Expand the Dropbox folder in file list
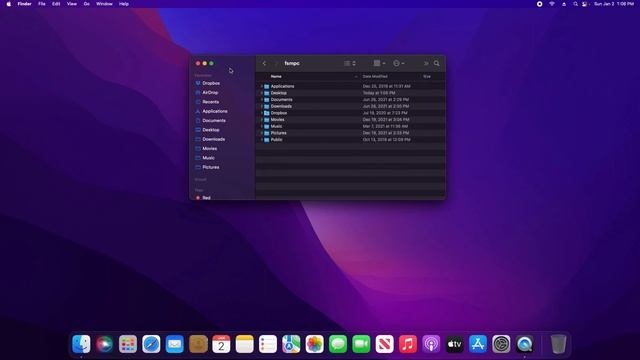Image resolution: width=640 pixels, height=360 pixels. [261, 113]
